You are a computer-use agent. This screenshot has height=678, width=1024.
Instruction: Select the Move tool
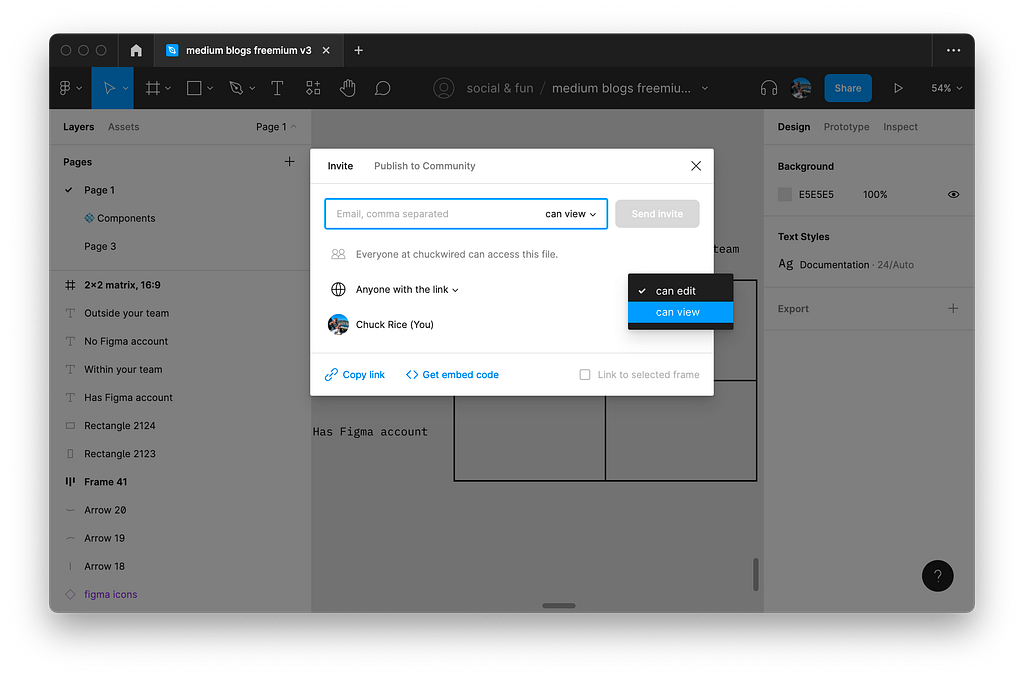[x=109, y=88]
